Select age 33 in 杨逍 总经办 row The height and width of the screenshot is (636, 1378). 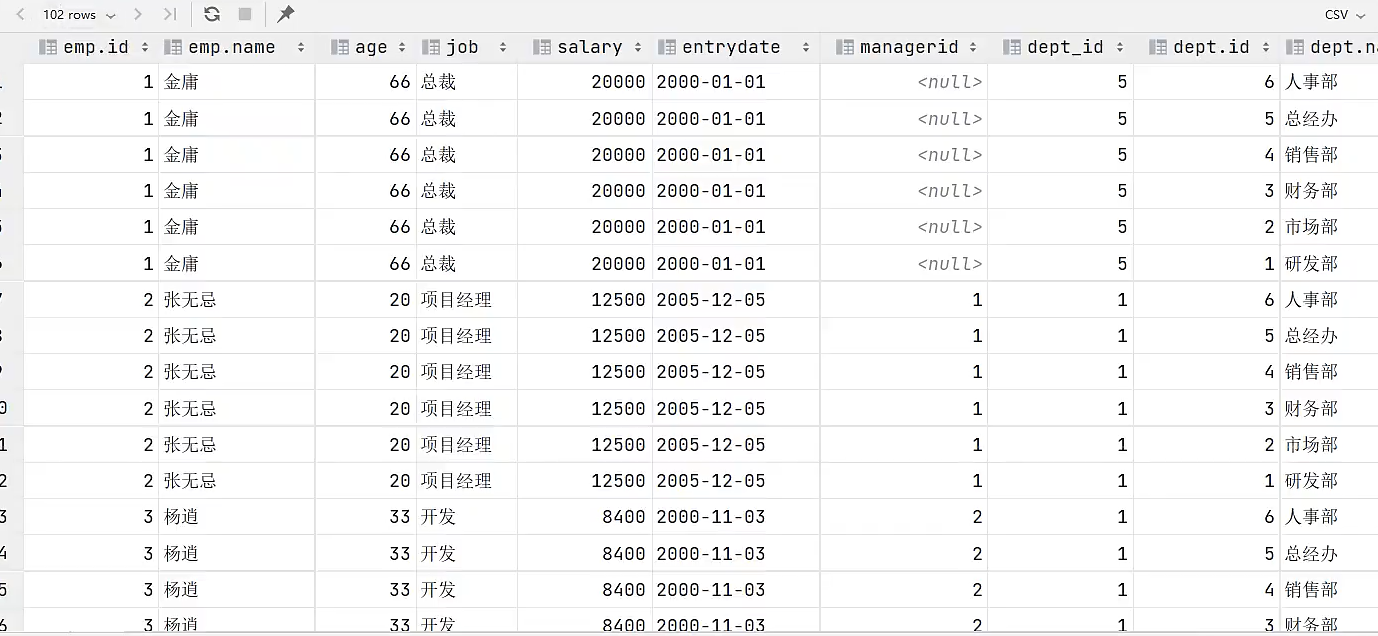click(365, 554)
